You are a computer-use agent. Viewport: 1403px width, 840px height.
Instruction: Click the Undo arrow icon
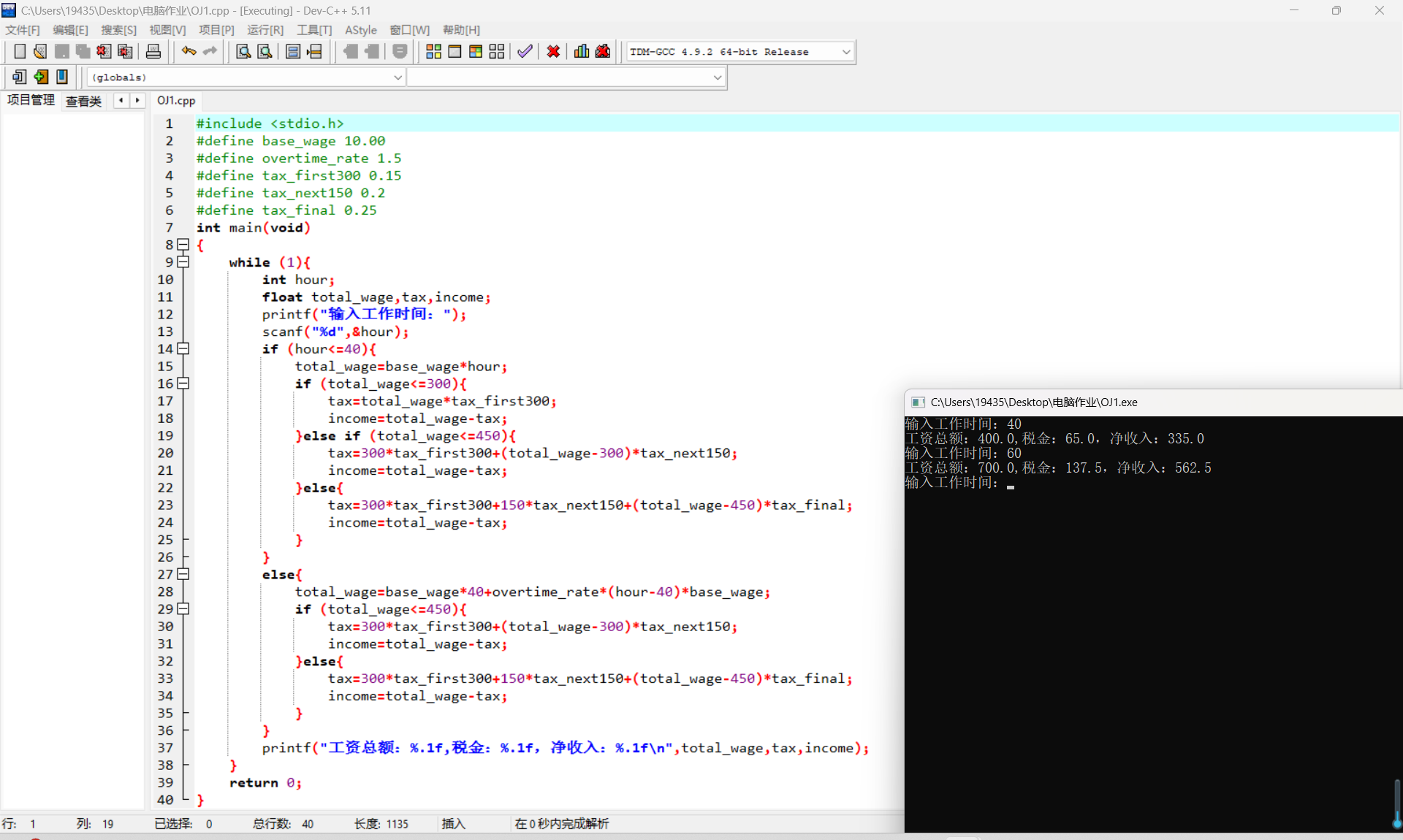click(x=189, y=51)
